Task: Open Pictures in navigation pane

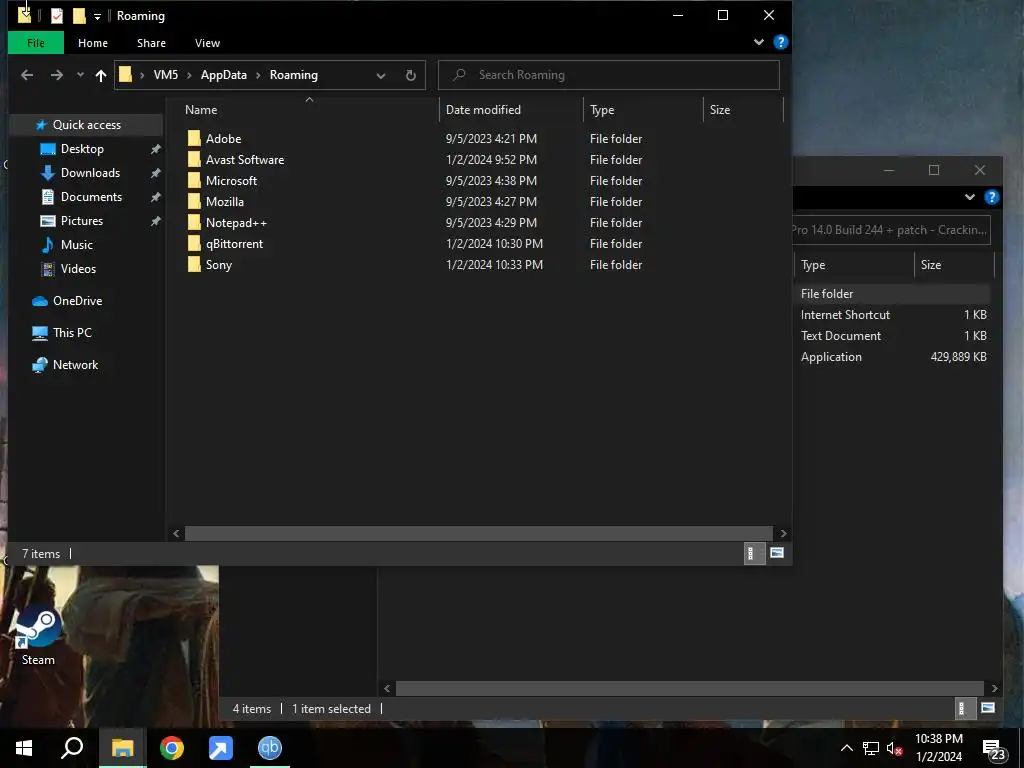Action: point(82,221)
